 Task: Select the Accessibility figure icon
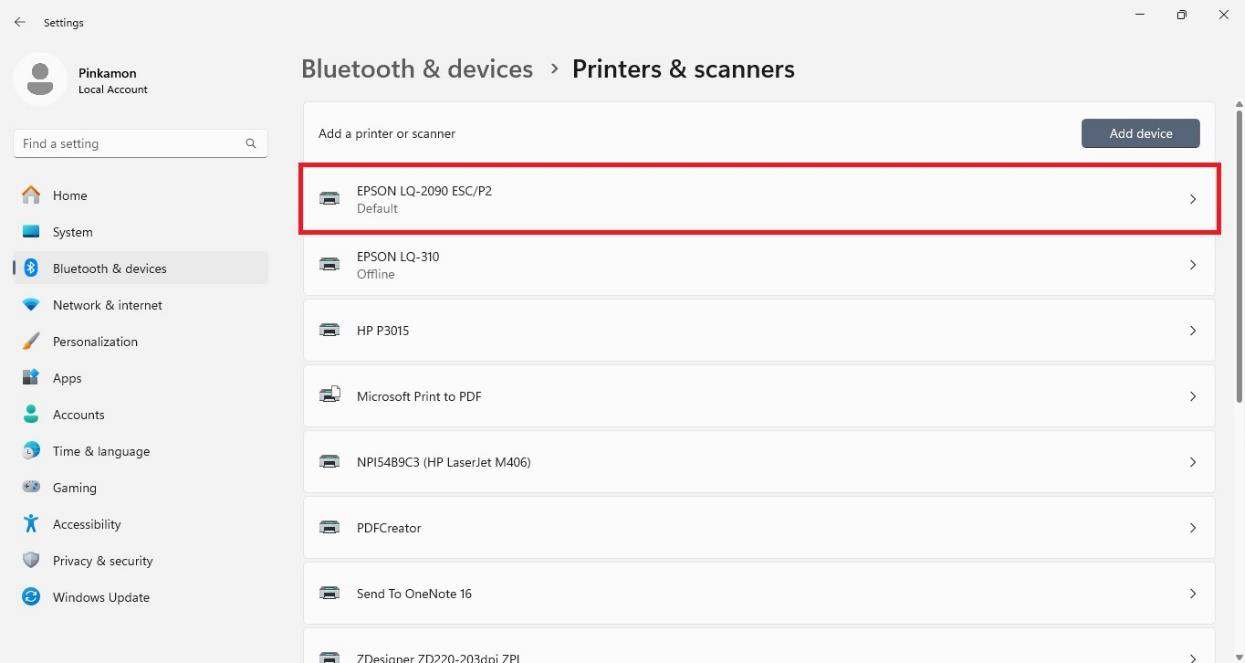pos(31,524)
